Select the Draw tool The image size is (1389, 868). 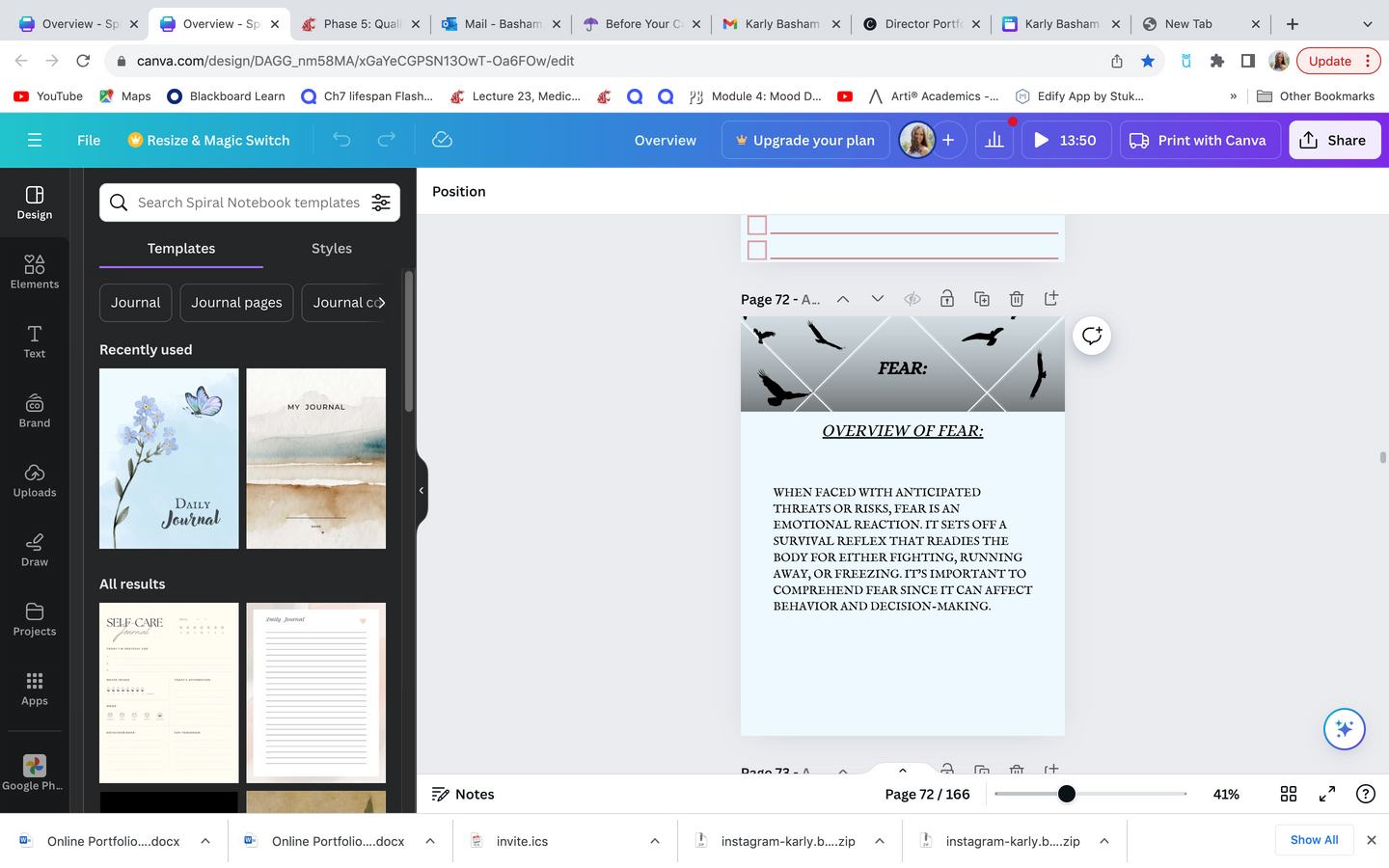coord(35,549)
